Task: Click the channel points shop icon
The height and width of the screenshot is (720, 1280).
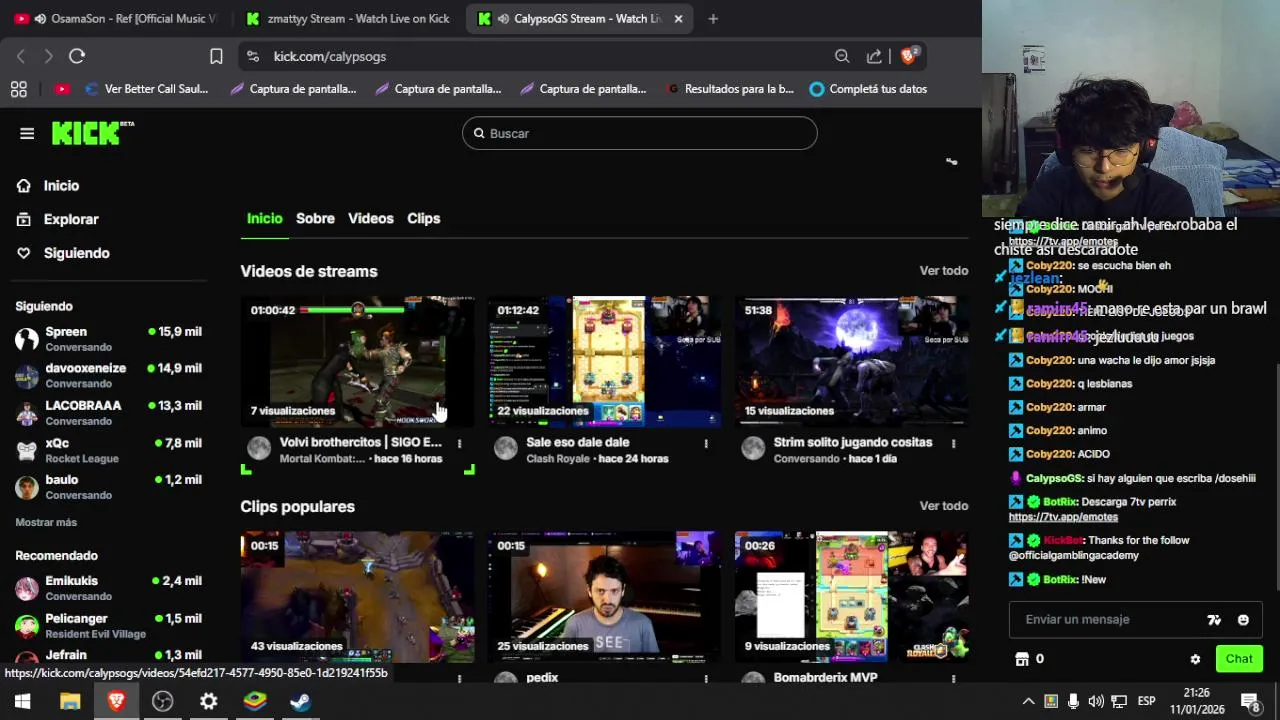Action: coord(1022,659)
